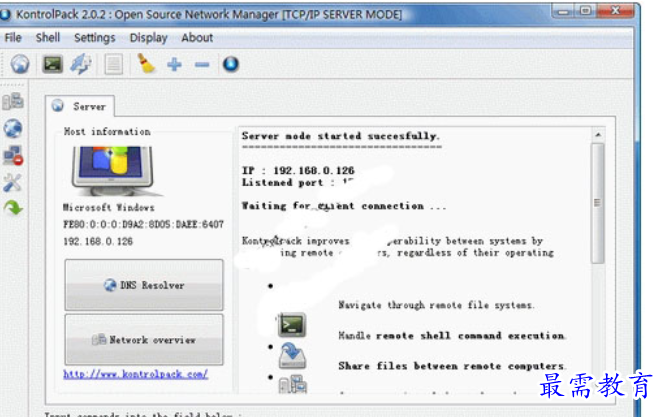This screenshot has height=417, width=661.
Task: Click the blue plus toolbar icon
Action: (x=174, y=65)
